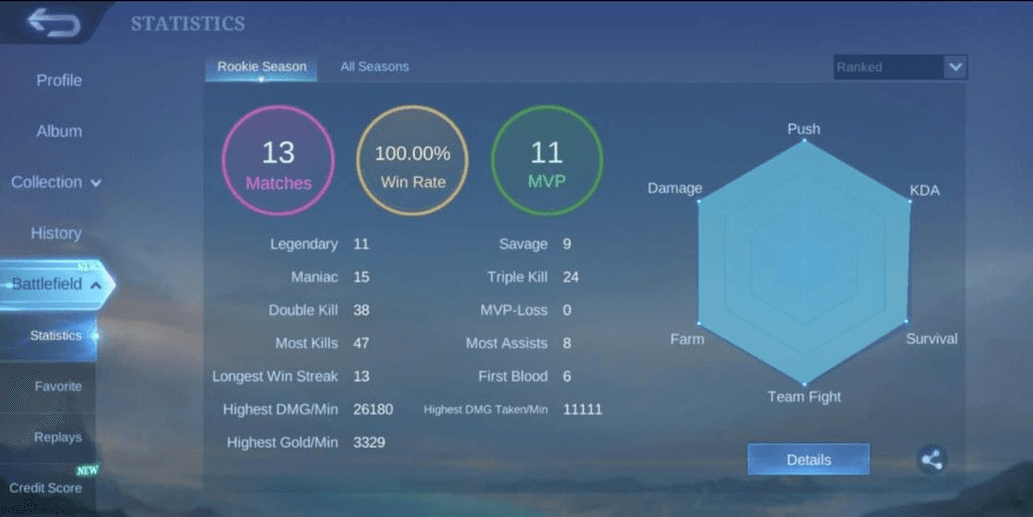
Task: Open the History section
Action: (56, 233)
